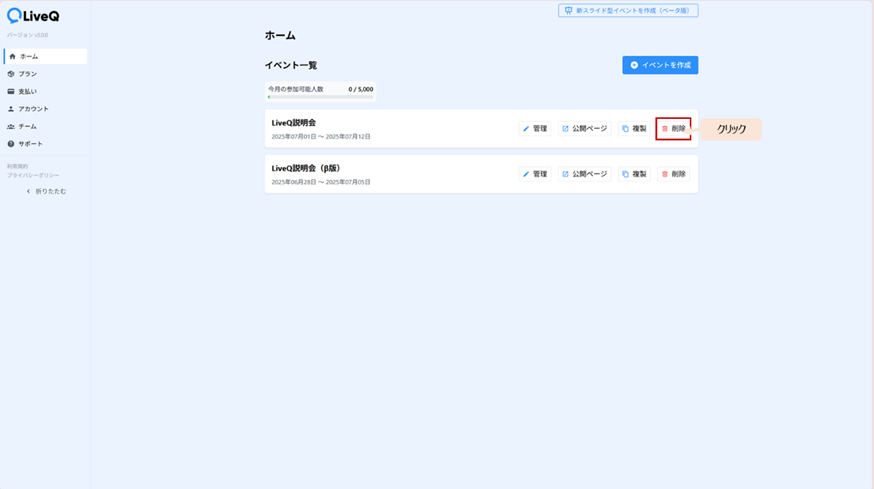
Task: Click 削除 for LiveQ説明会 event
Action: (673, 129)
